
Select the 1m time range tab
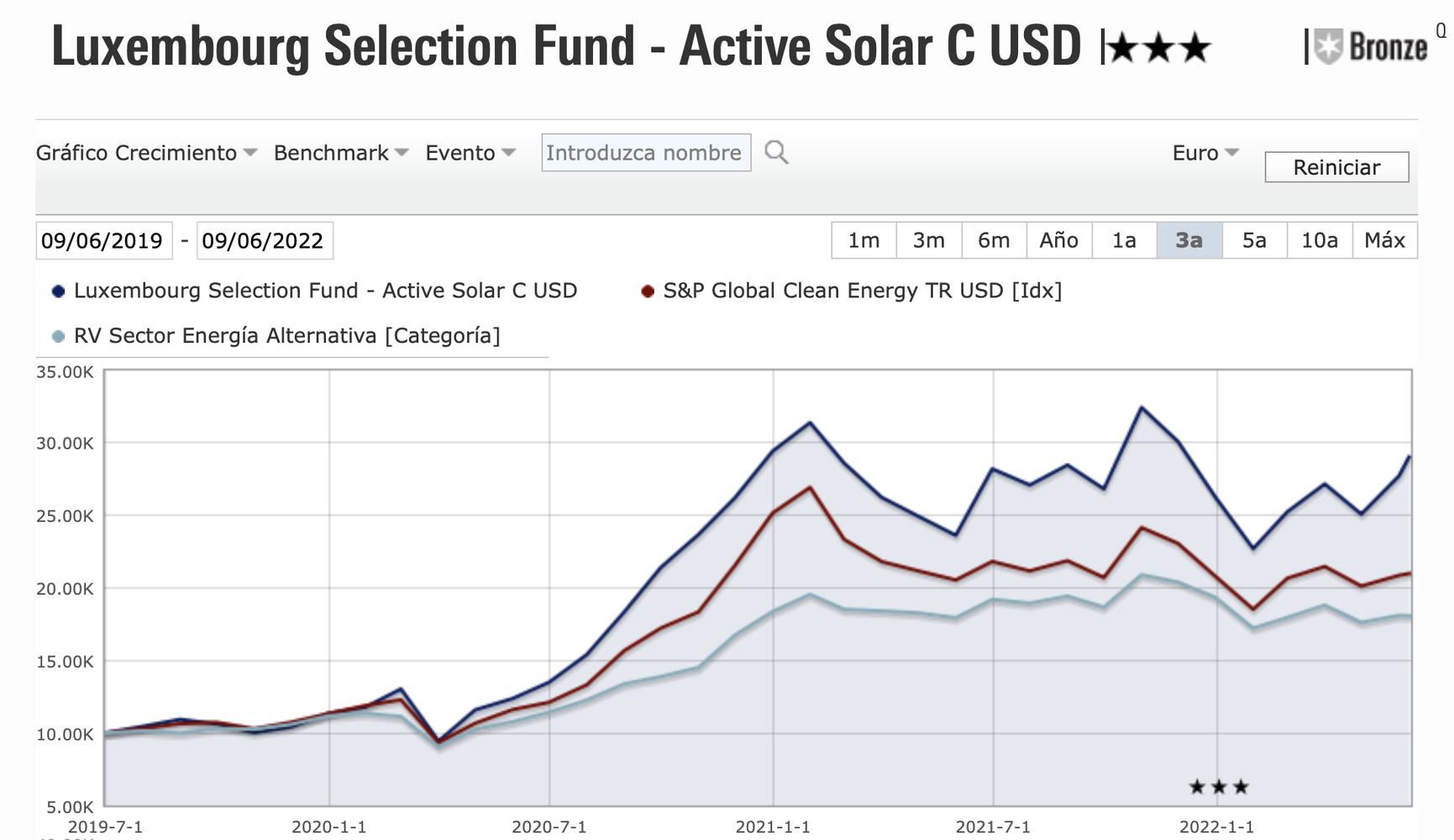pyautogui.click(x=863, y=241)
